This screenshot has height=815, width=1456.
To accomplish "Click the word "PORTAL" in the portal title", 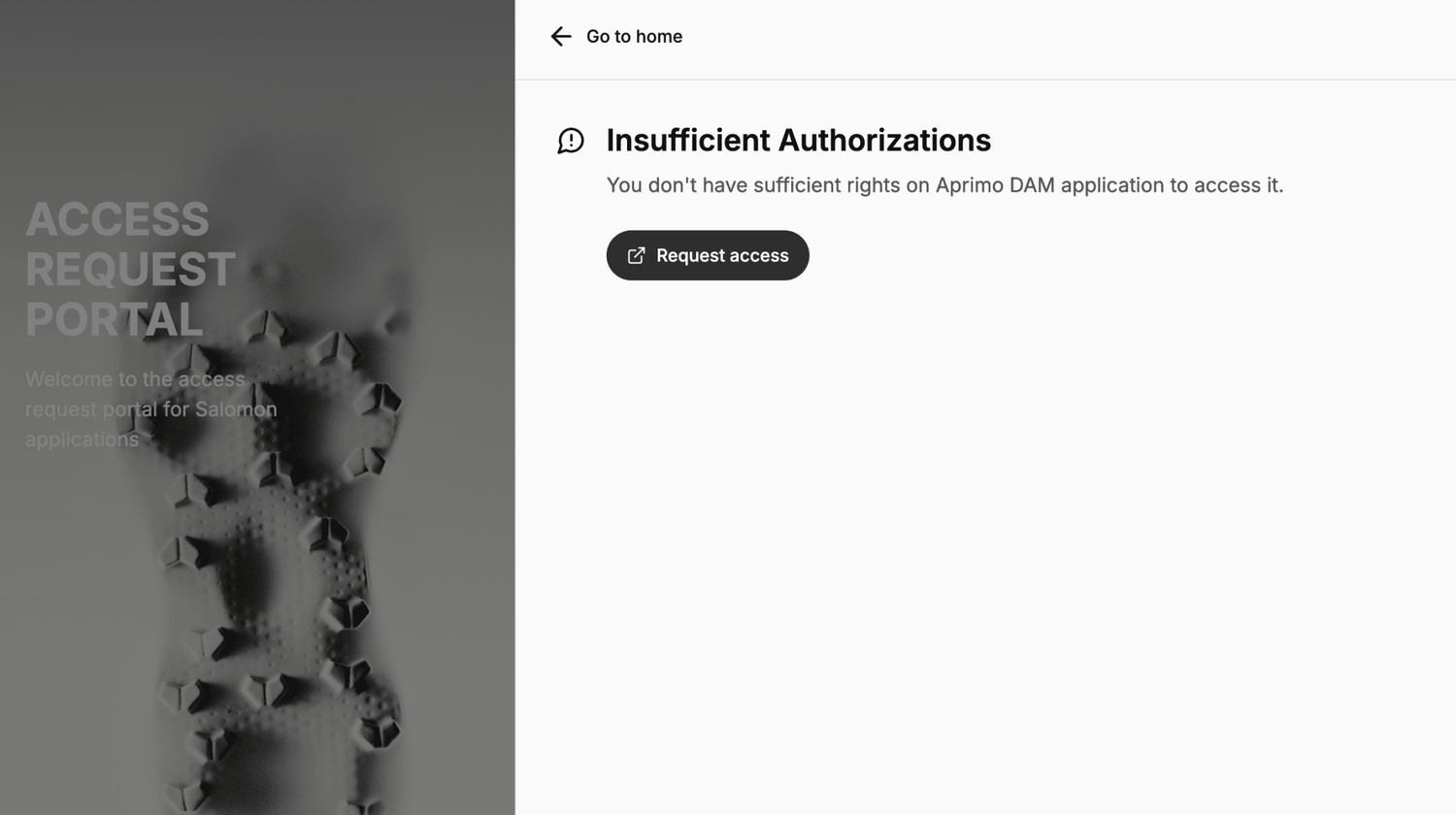I will point(115,320).
